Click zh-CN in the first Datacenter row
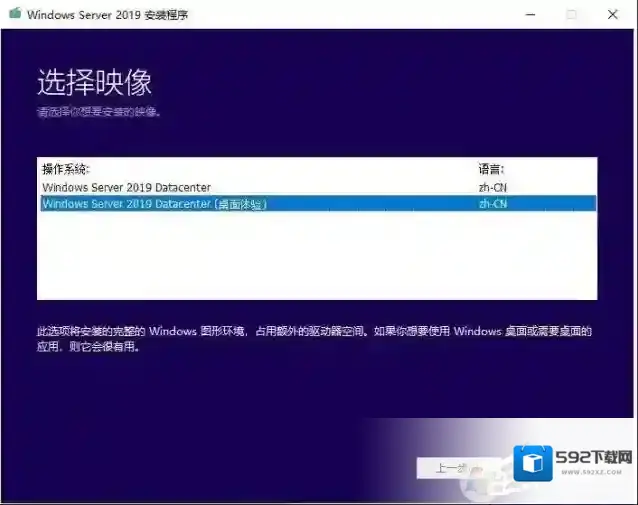 493,187
